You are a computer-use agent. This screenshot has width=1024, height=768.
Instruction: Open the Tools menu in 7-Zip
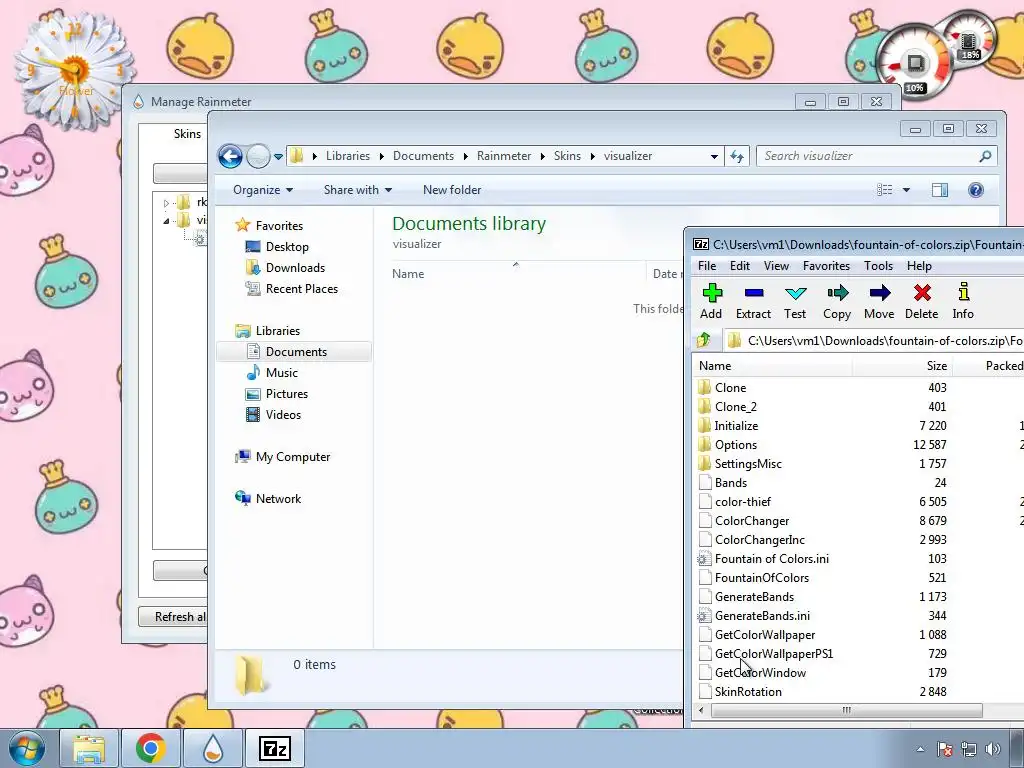click(x=878, y=266)
